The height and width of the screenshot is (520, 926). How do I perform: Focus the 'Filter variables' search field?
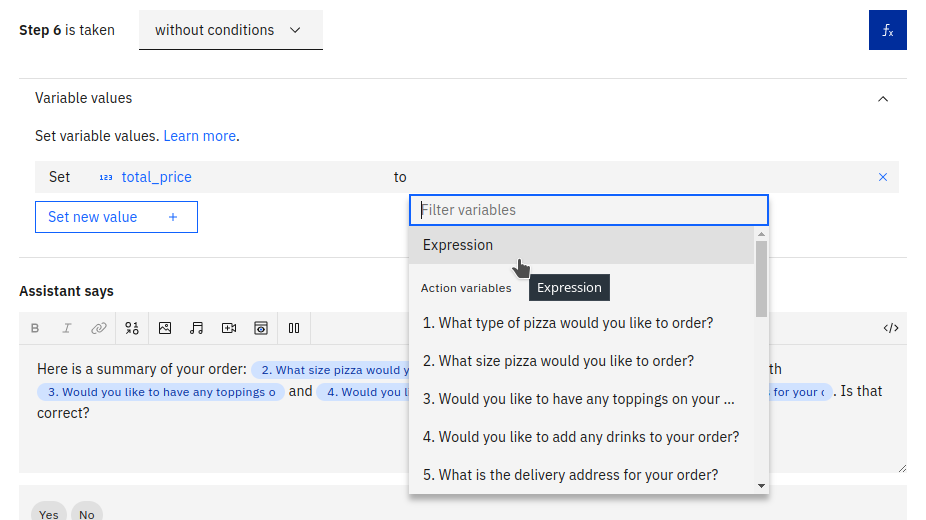(588, 210)
